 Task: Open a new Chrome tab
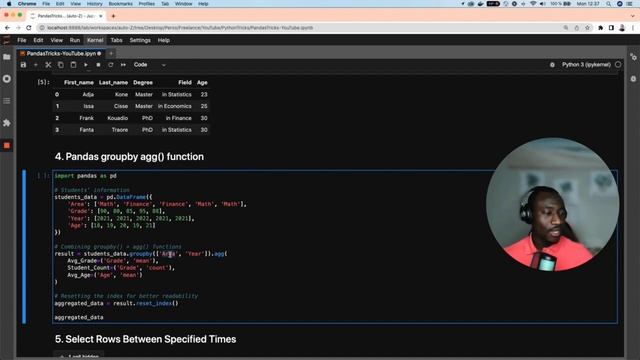pyautogui.click(x=113, y=16)
